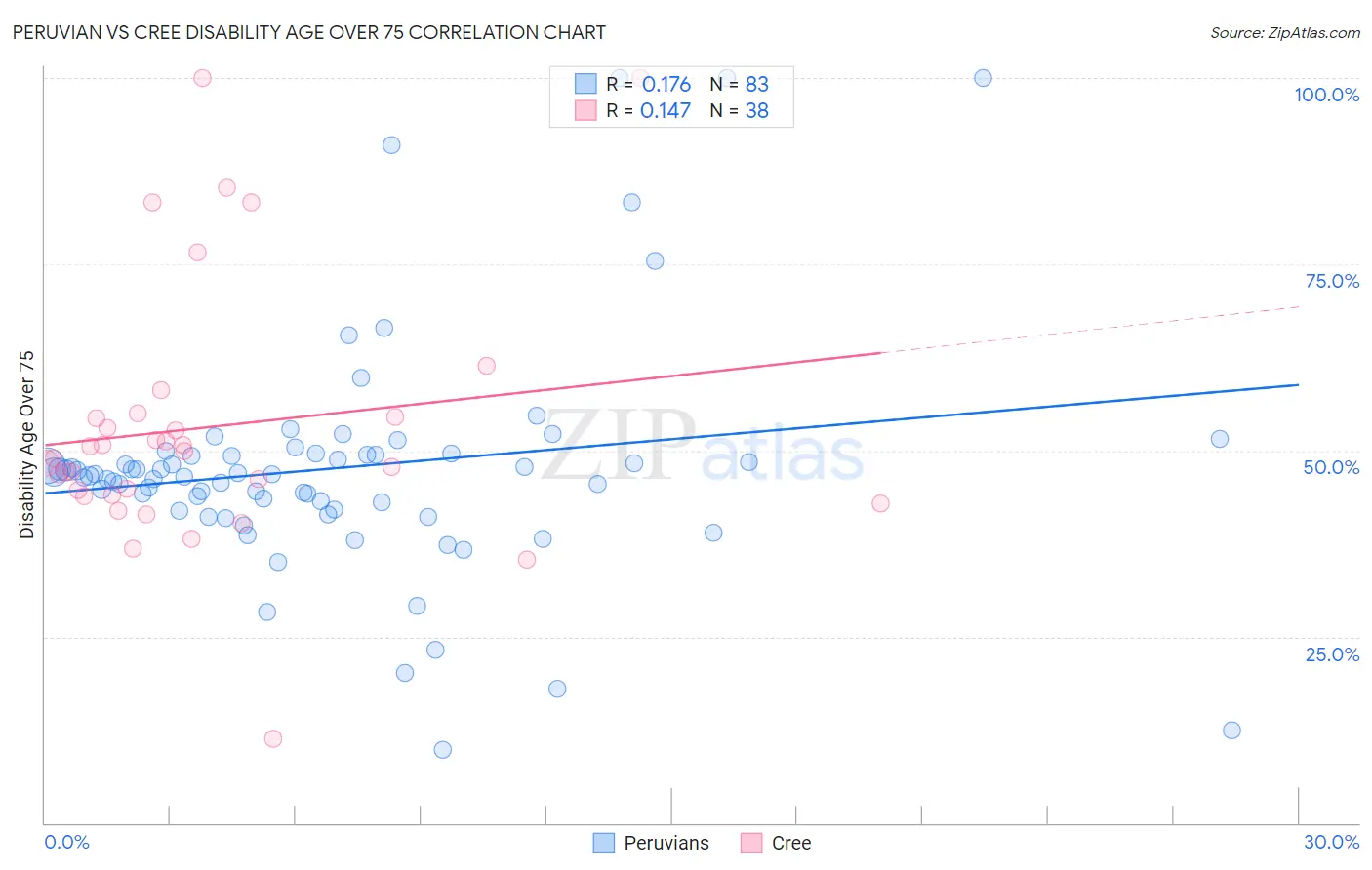Click the blue Peruvians legend swatch
1372x870 pixels.
coord(604,843)
